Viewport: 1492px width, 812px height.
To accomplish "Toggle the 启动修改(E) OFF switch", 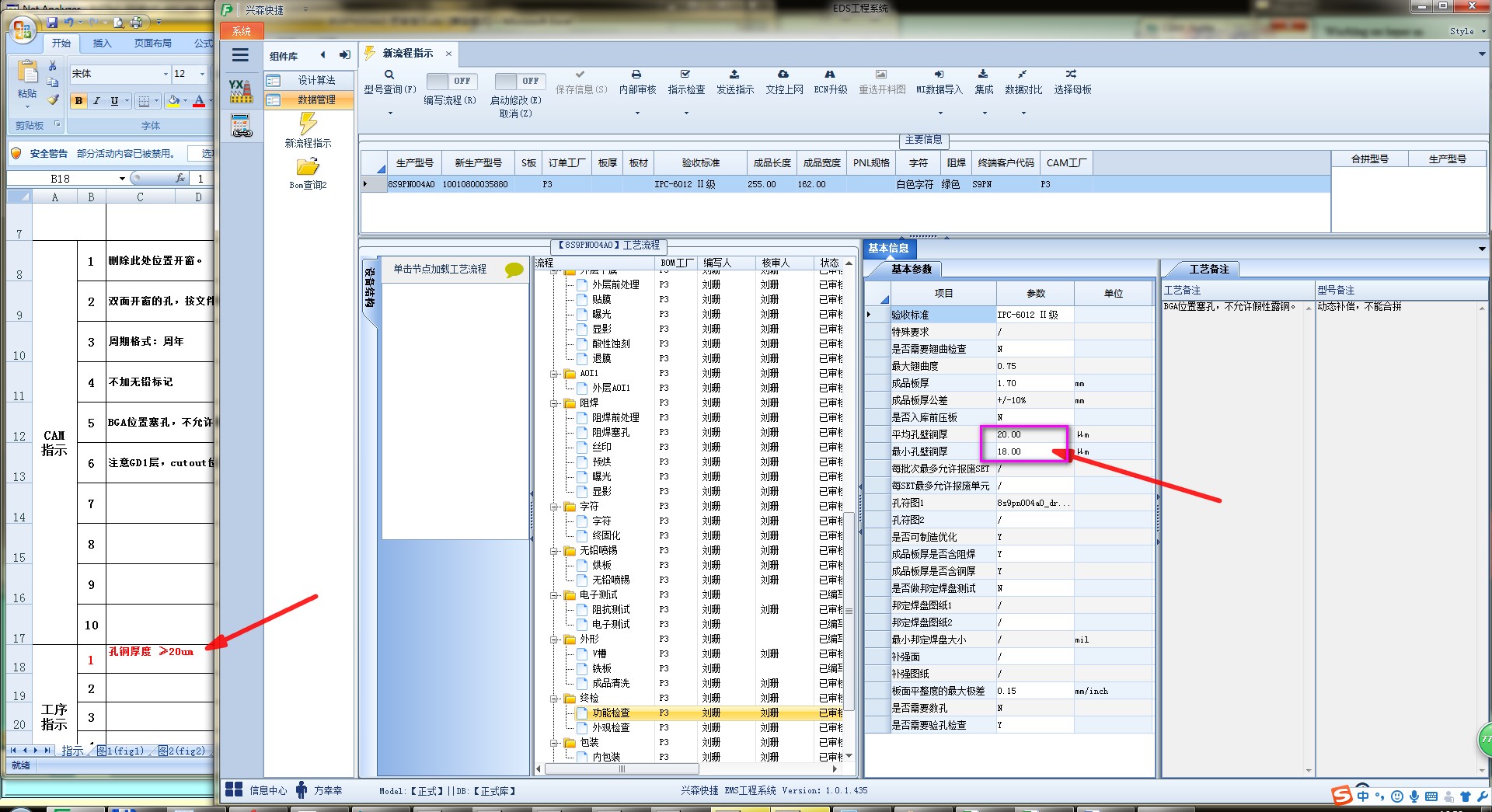I will pyautogui.click(x=519, y=81).
